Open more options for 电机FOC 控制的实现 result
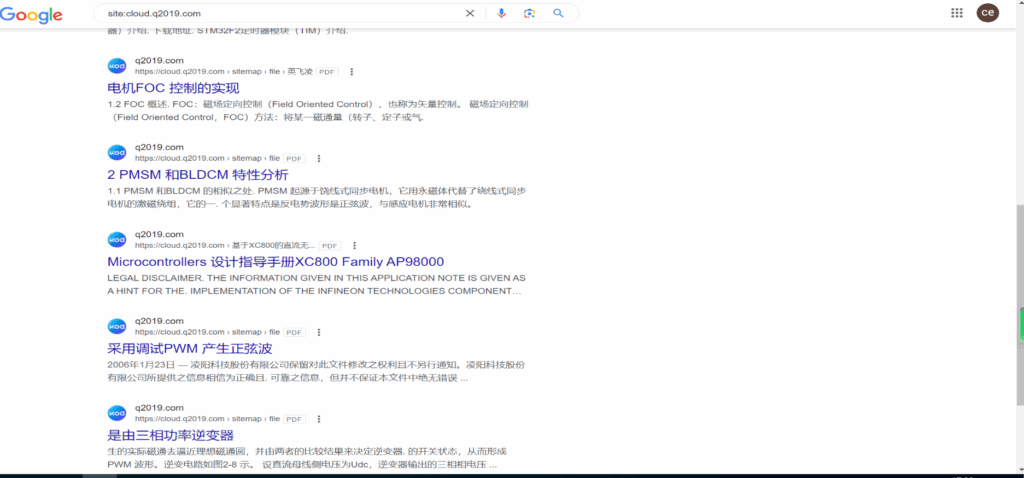 [352, 72]
